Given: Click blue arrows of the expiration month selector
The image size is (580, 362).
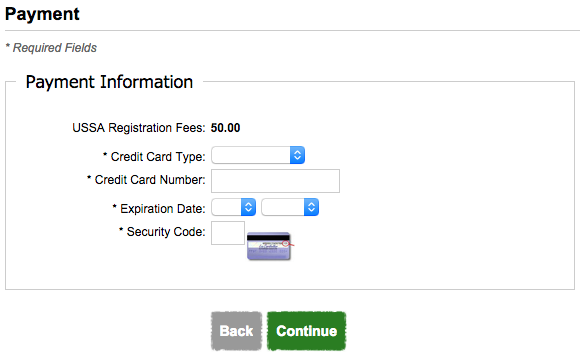Looking at the screenshot, I should [x=248, y=207].
